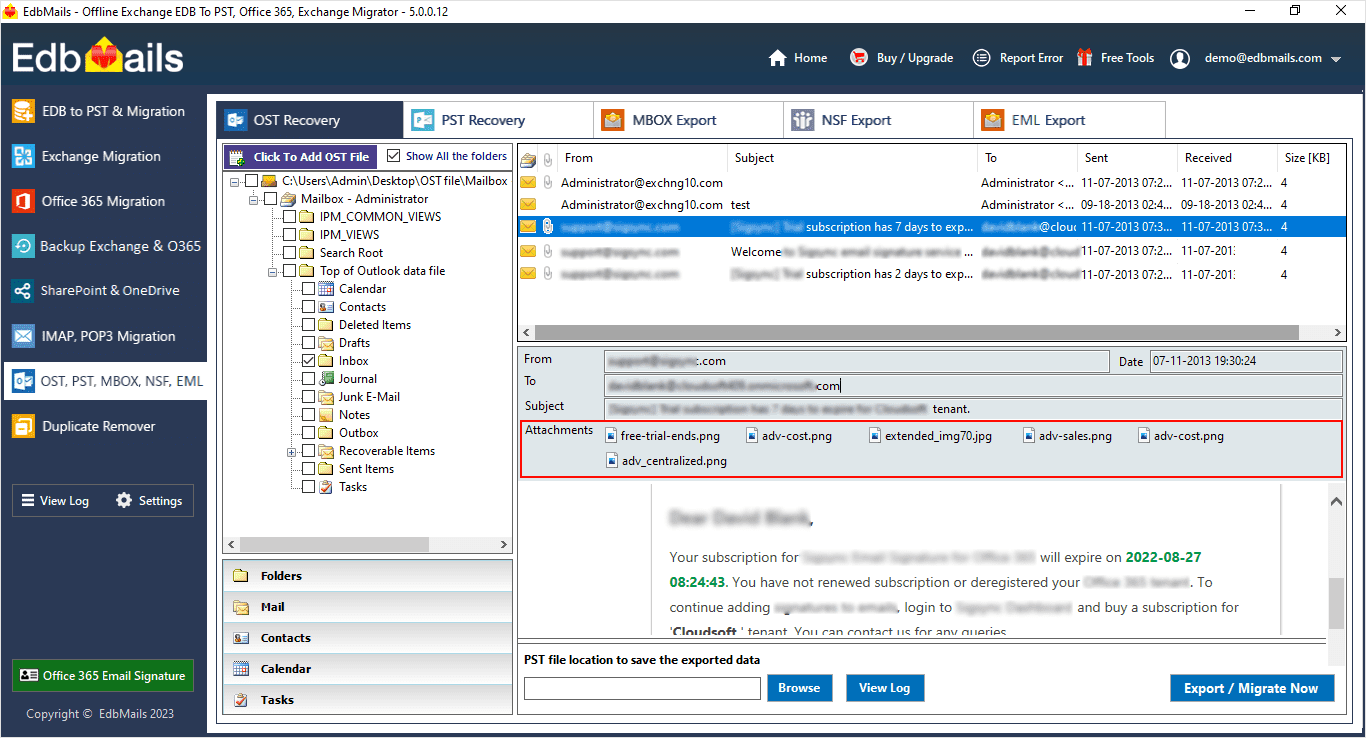The width and height of the screenshot is (1366, 738).
Task: Click the message preview vertical scrollbar thumb
Action: [1336, 602]
